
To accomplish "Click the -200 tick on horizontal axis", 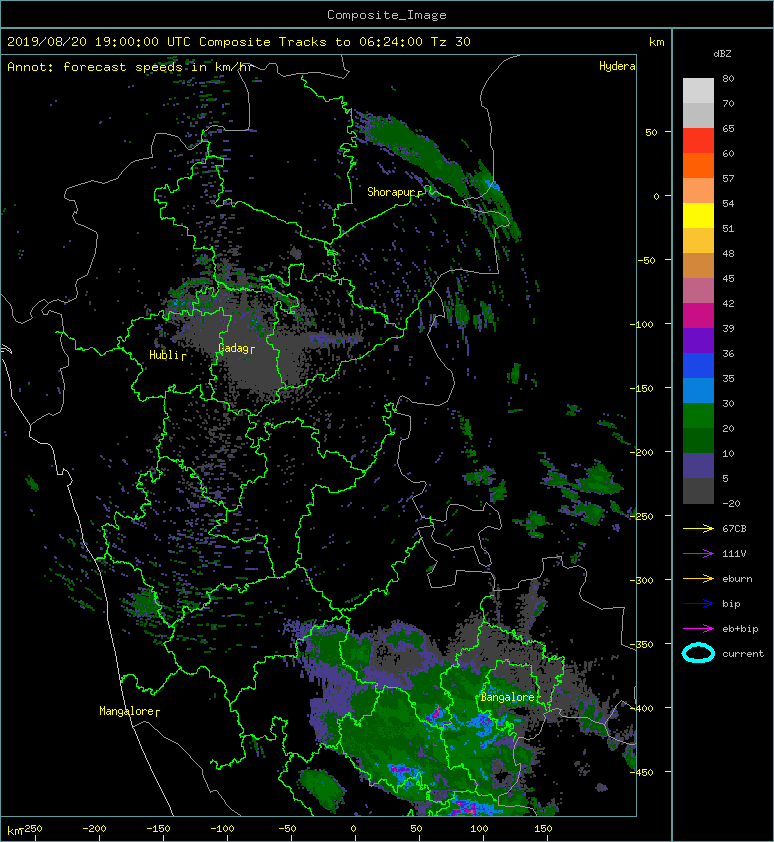I will (95, 829).
